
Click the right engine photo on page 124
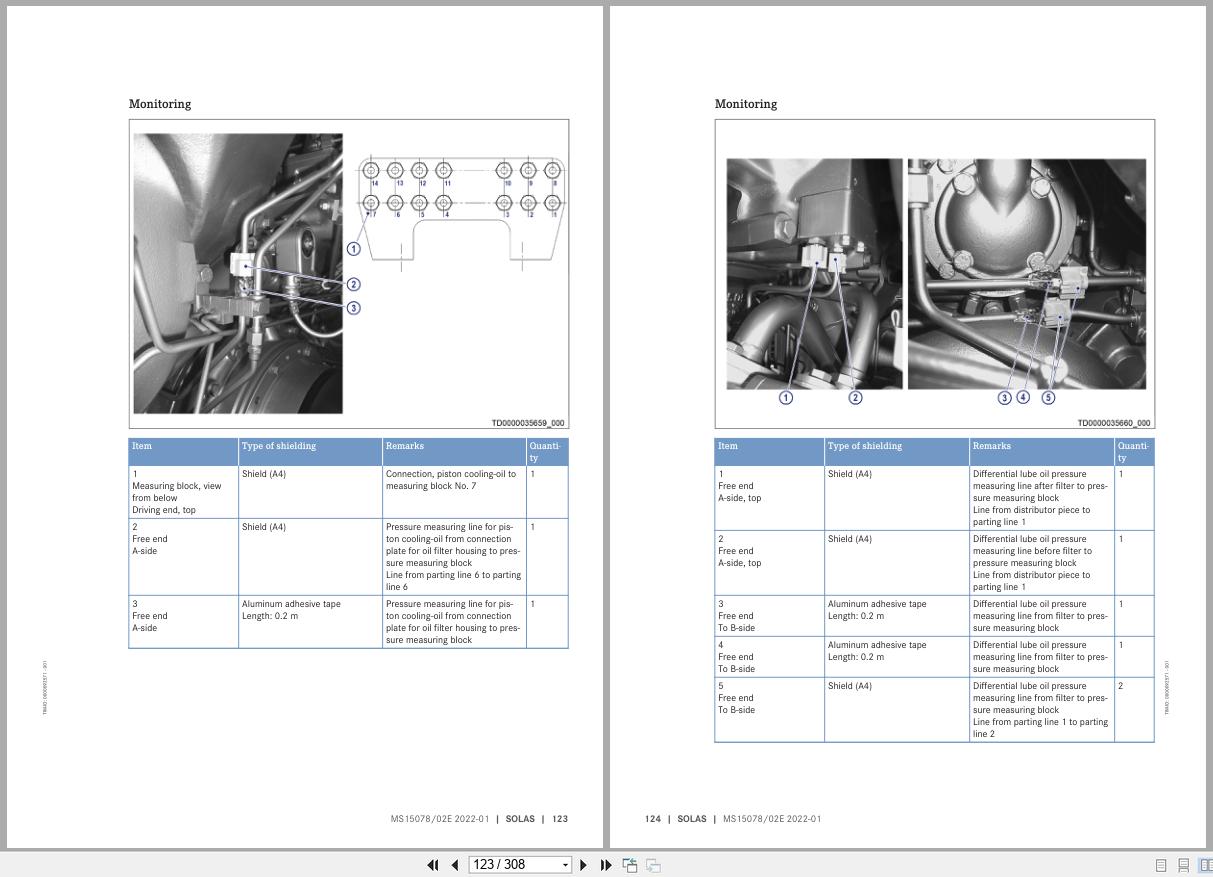(x=1027, y=274)
